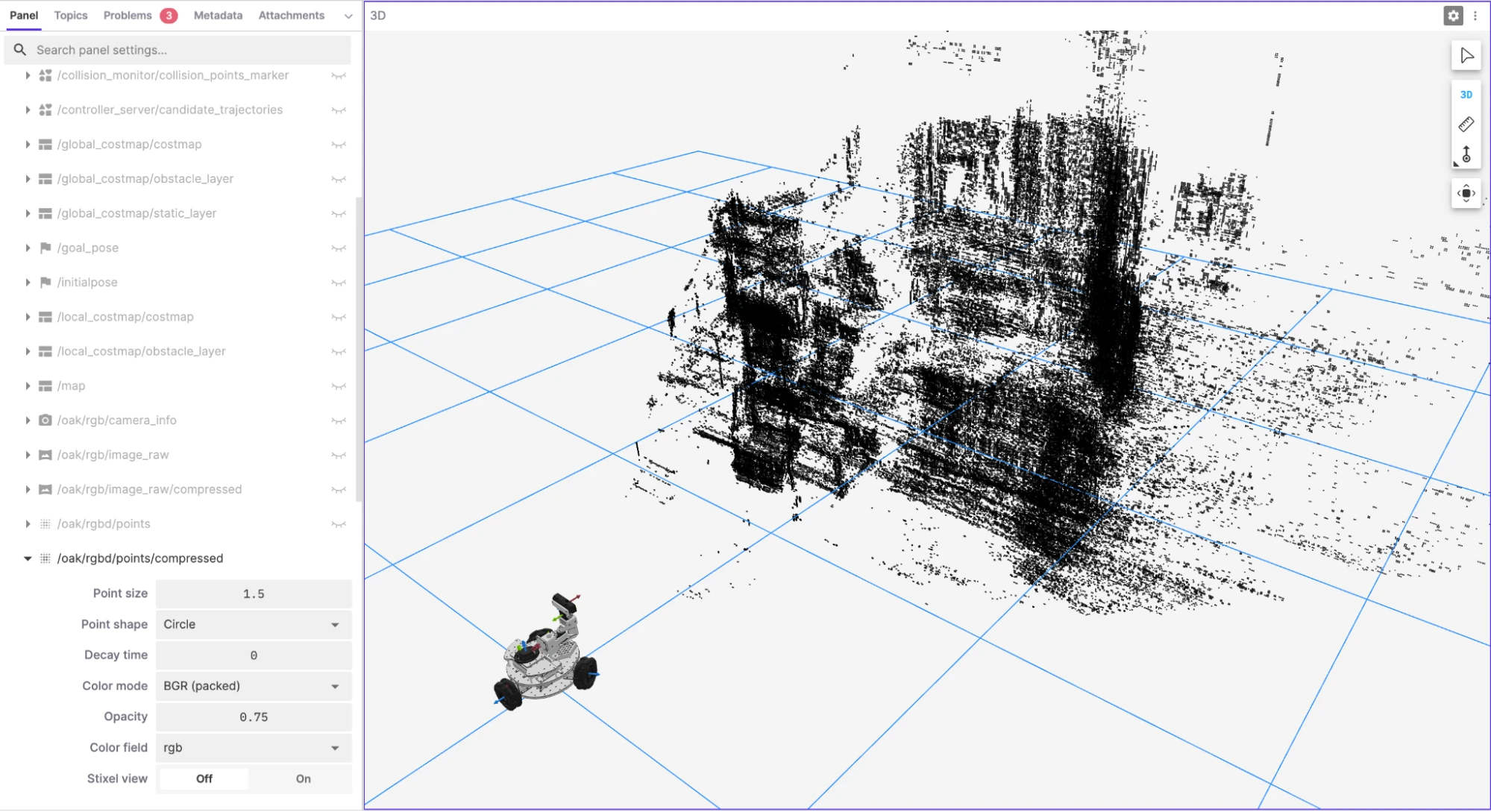The image size is (1491, 812).
Task: Toggle visibility of /oak/rgbd/points
Action: coord(339,524)
